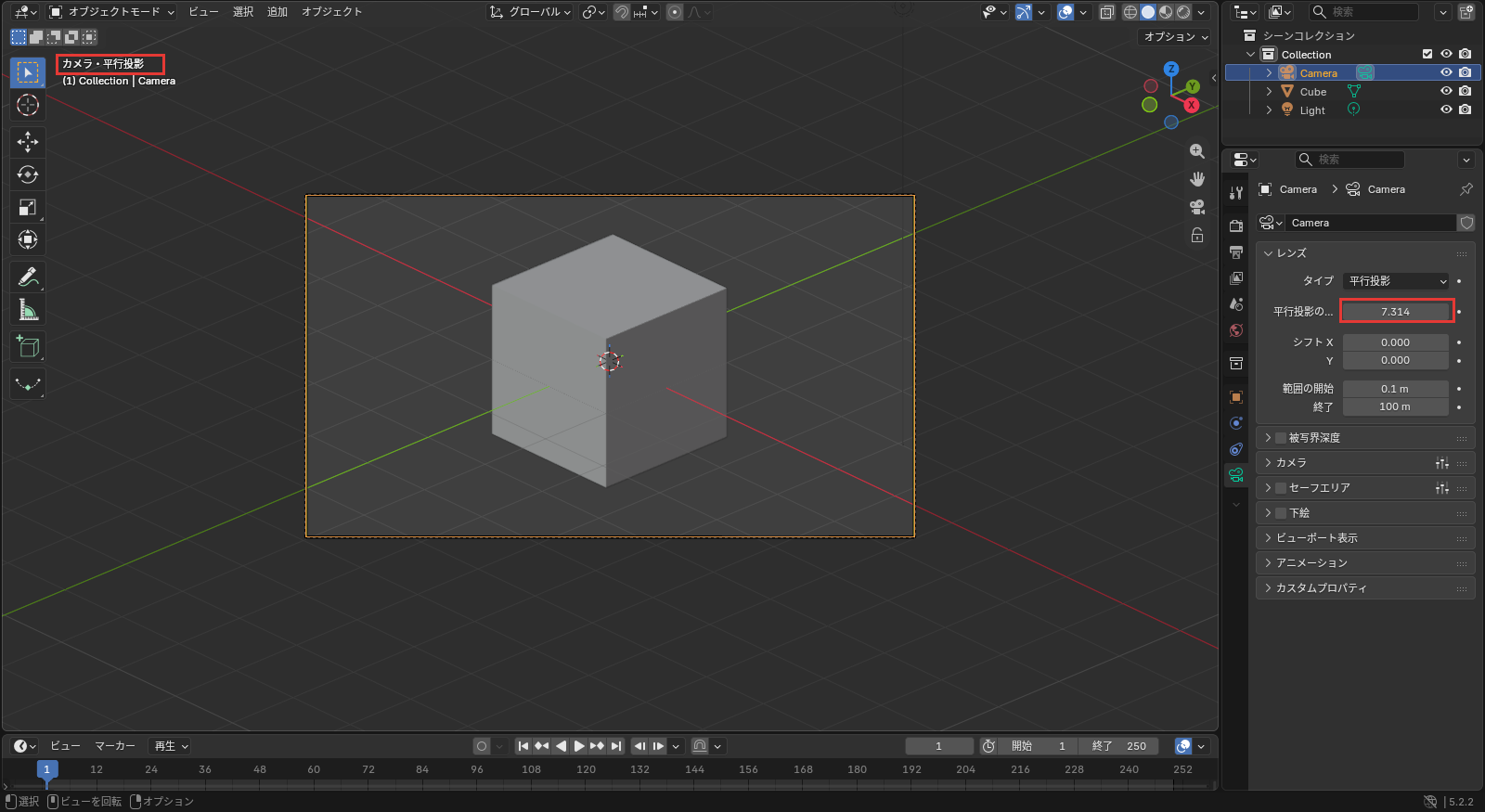Open the オブジェクト menu
The height and width of the screenshot is (812, 1485).
click(x=331, y=12)
